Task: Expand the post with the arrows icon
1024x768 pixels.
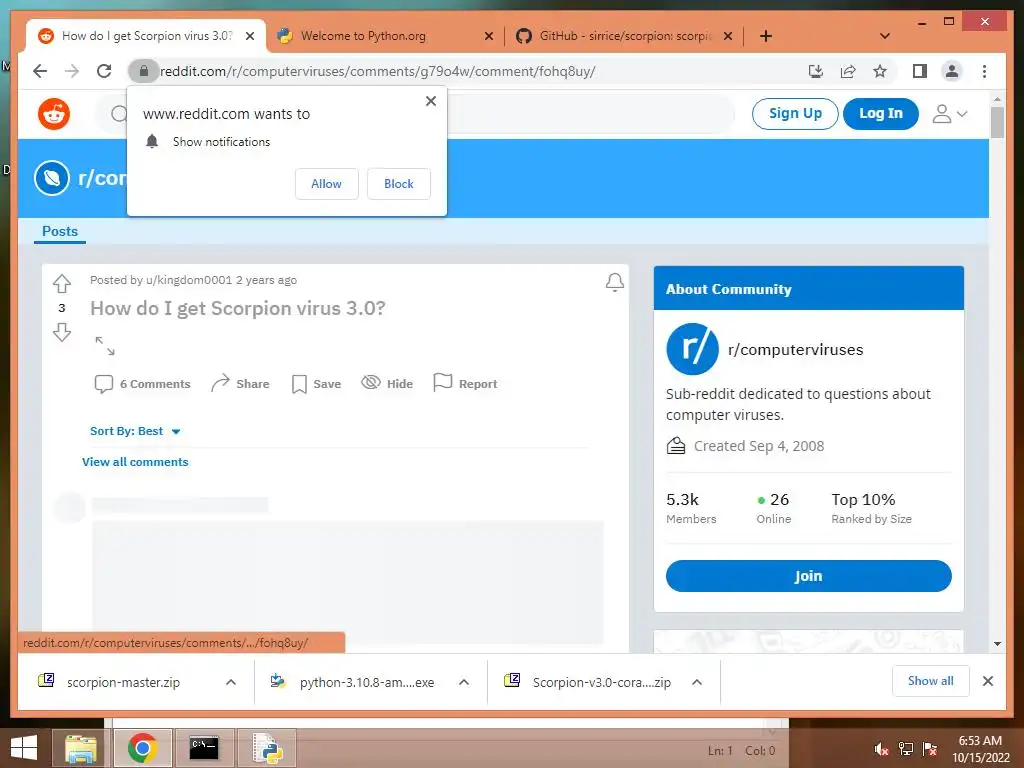Action: [104, 345]
